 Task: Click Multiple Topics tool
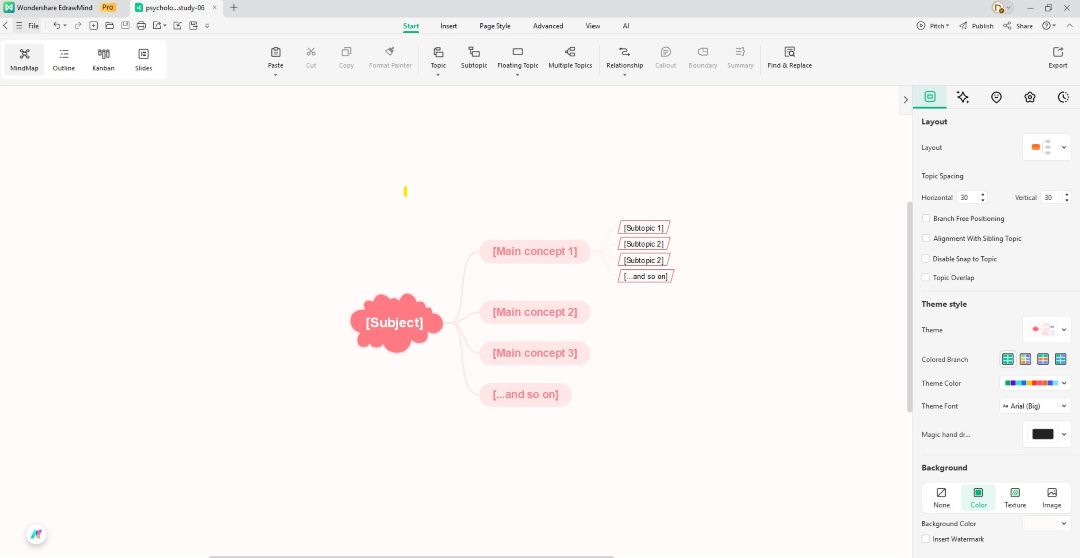tap(570, 58)
